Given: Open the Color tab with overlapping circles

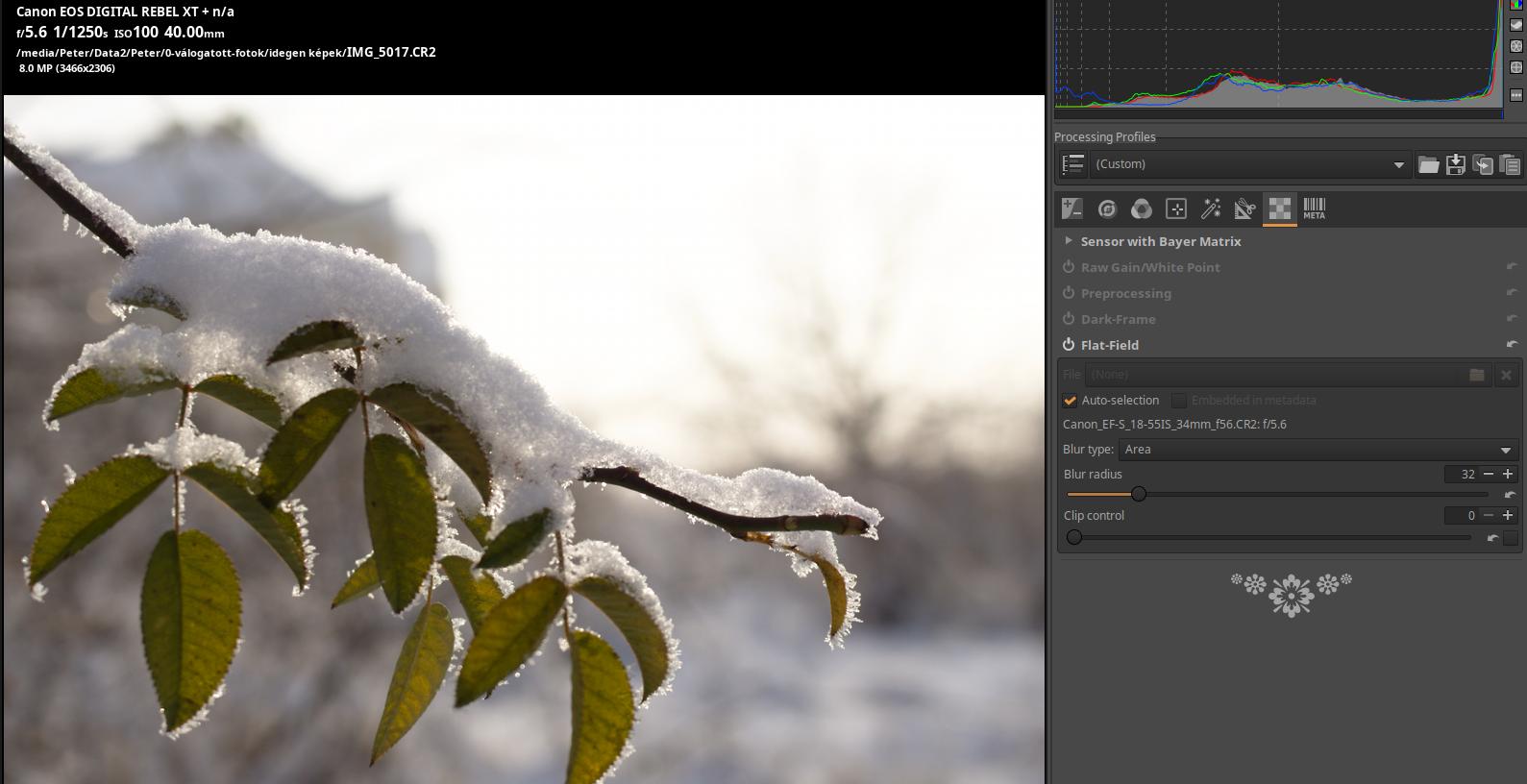Looking at the screenshot, I should tap(1142, 208).
